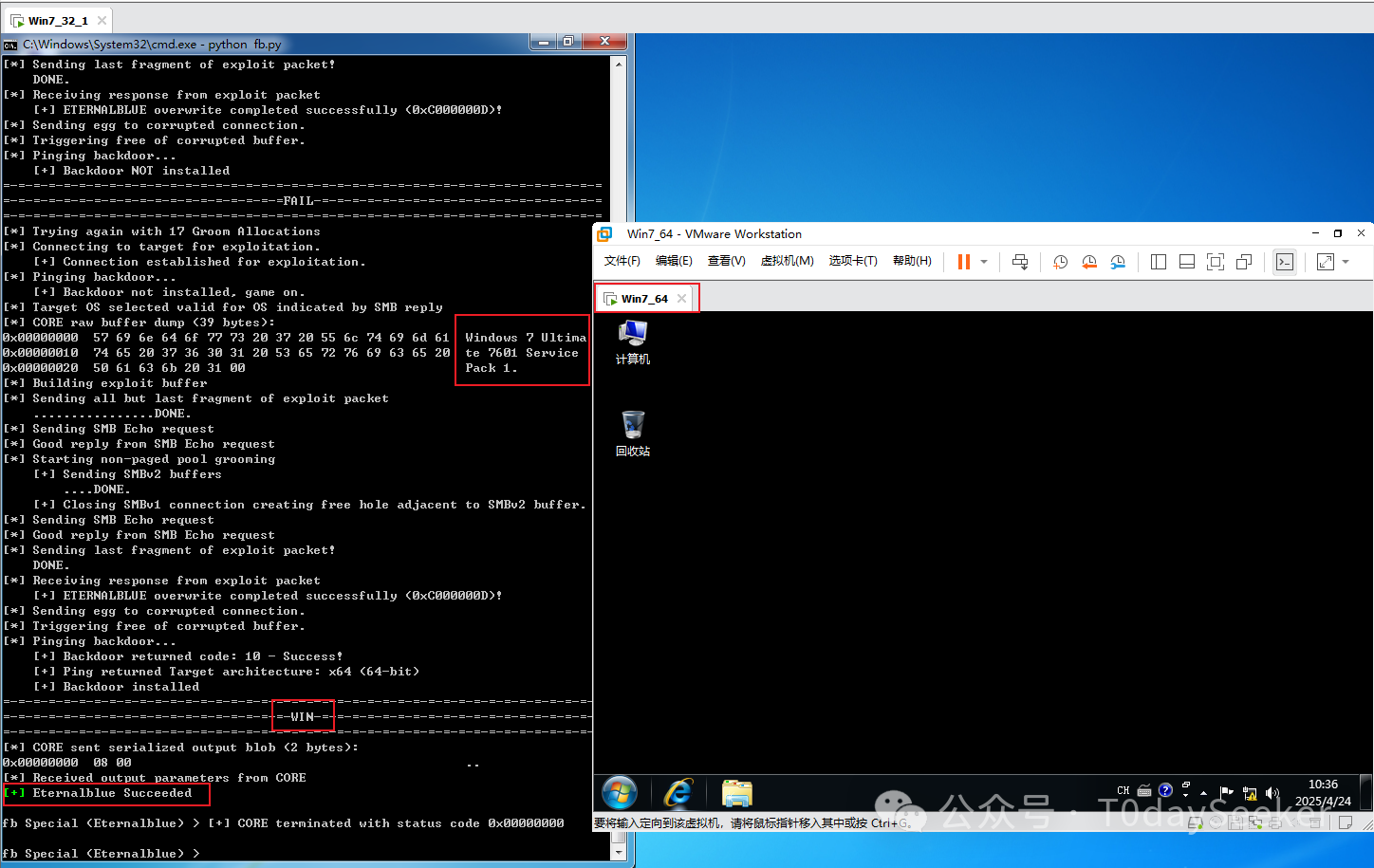Viewport: 1374px width, 868px height.
Task: Enter full screen mode icon in VMware
Action: point(1216,262)
